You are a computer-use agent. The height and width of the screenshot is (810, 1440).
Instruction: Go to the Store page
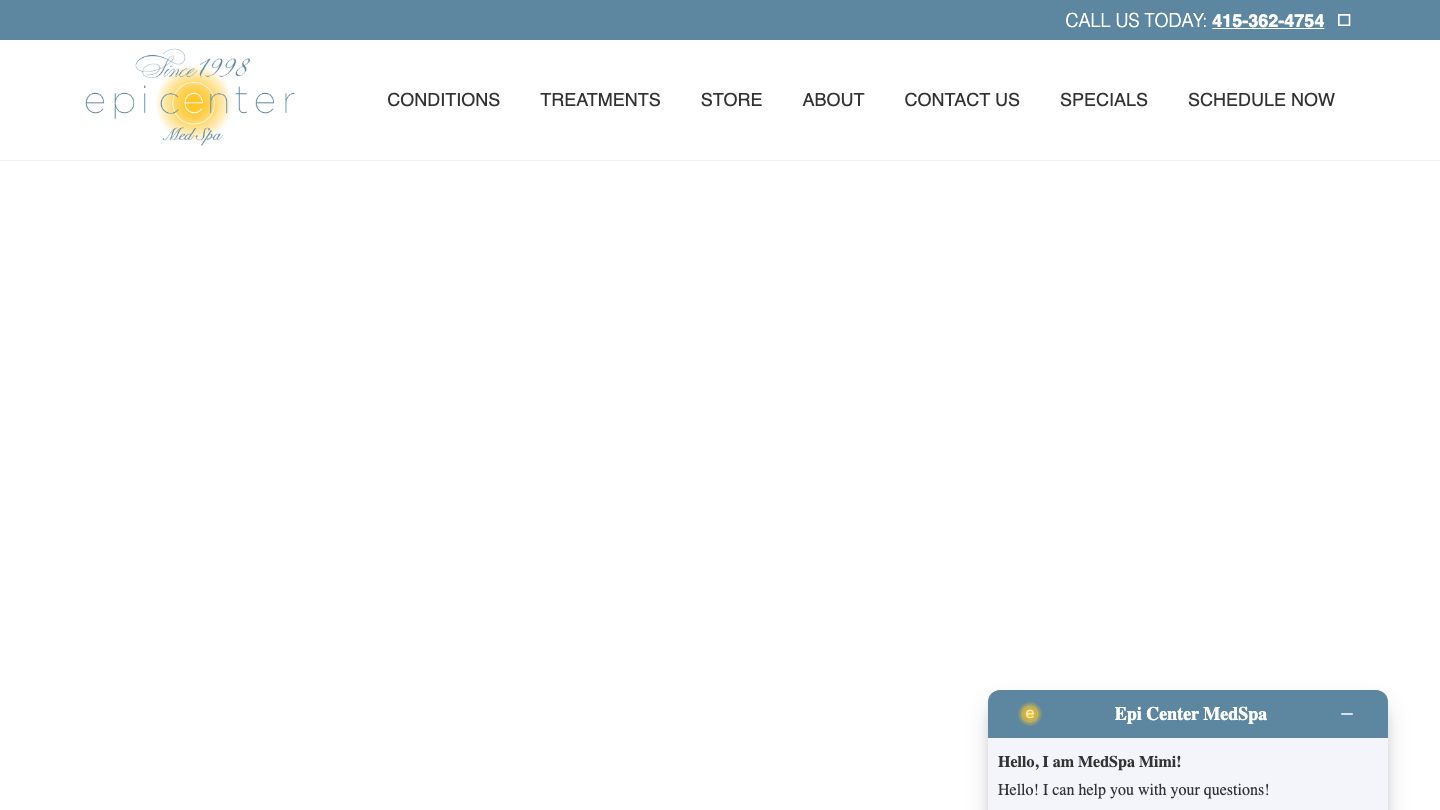(x=731, y=100)
